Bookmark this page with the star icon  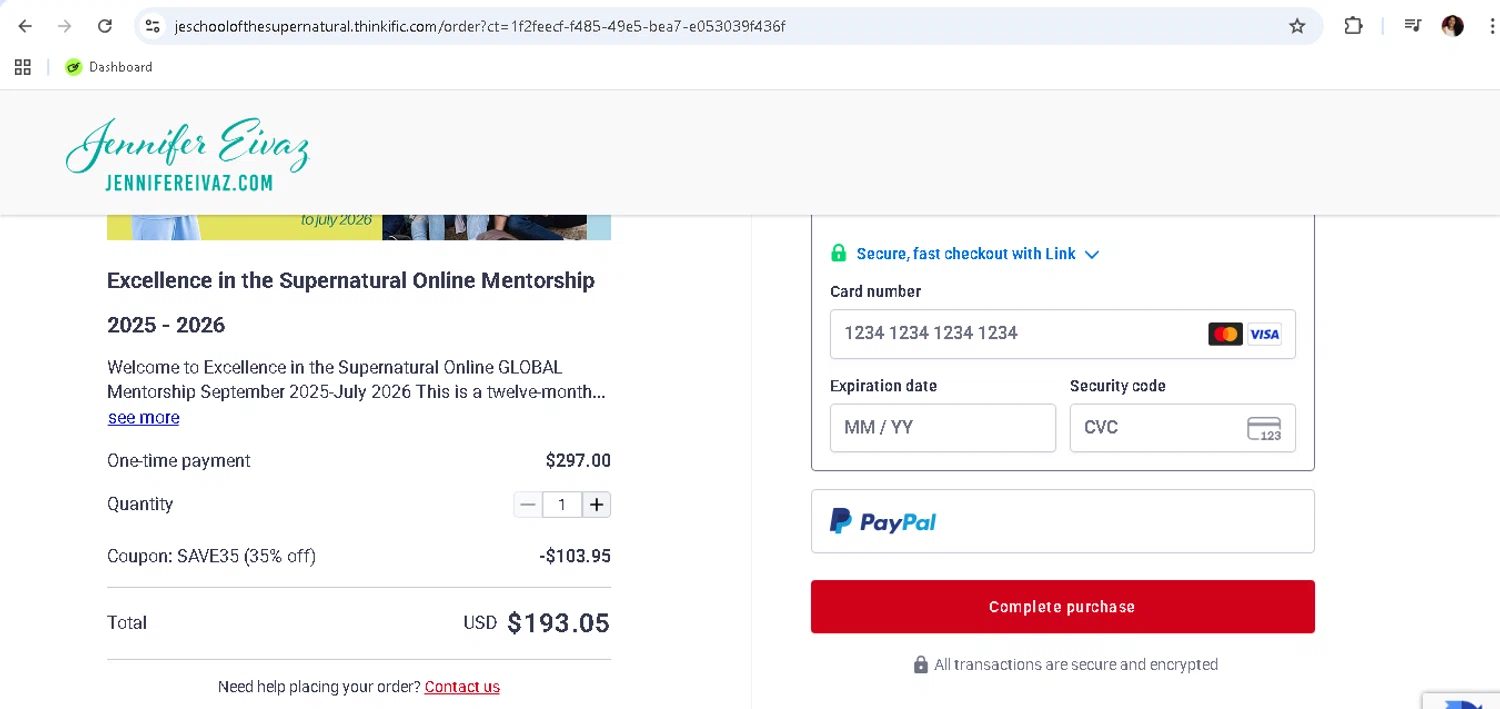[1297, 26]
